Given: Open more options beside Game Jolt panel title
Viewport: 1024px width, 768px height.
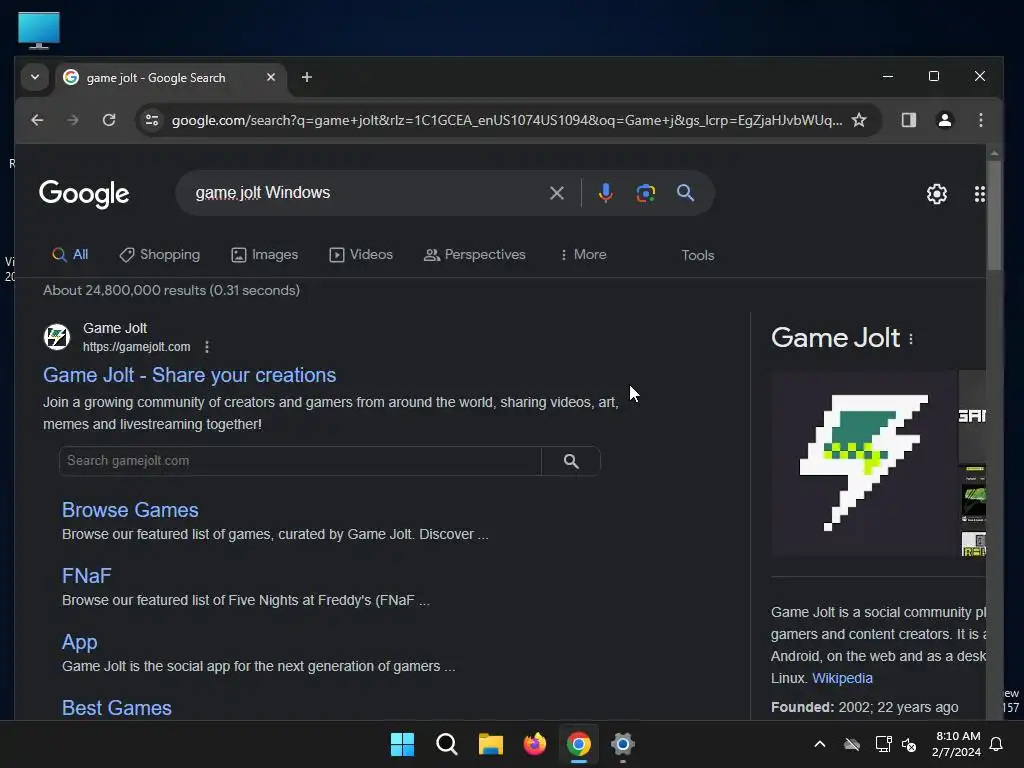Looking at the screenshot, I should [911, 339].
